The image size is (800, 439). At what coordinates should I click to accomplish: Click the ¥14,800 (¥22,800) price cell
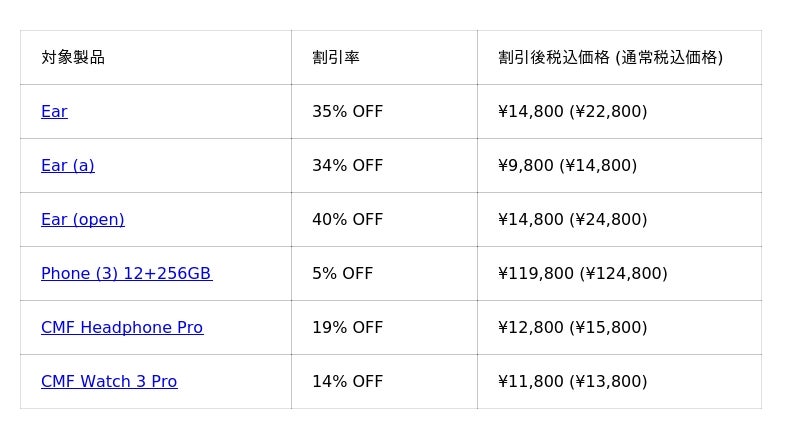572,112
